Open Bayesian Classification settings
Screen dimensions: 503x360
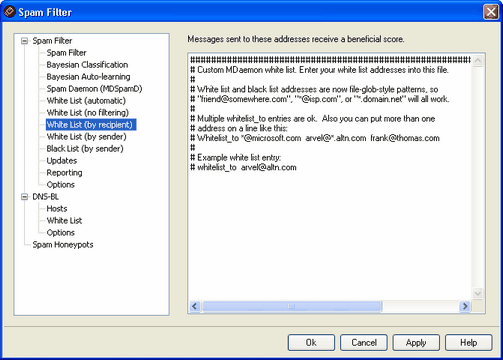point(87,65)
